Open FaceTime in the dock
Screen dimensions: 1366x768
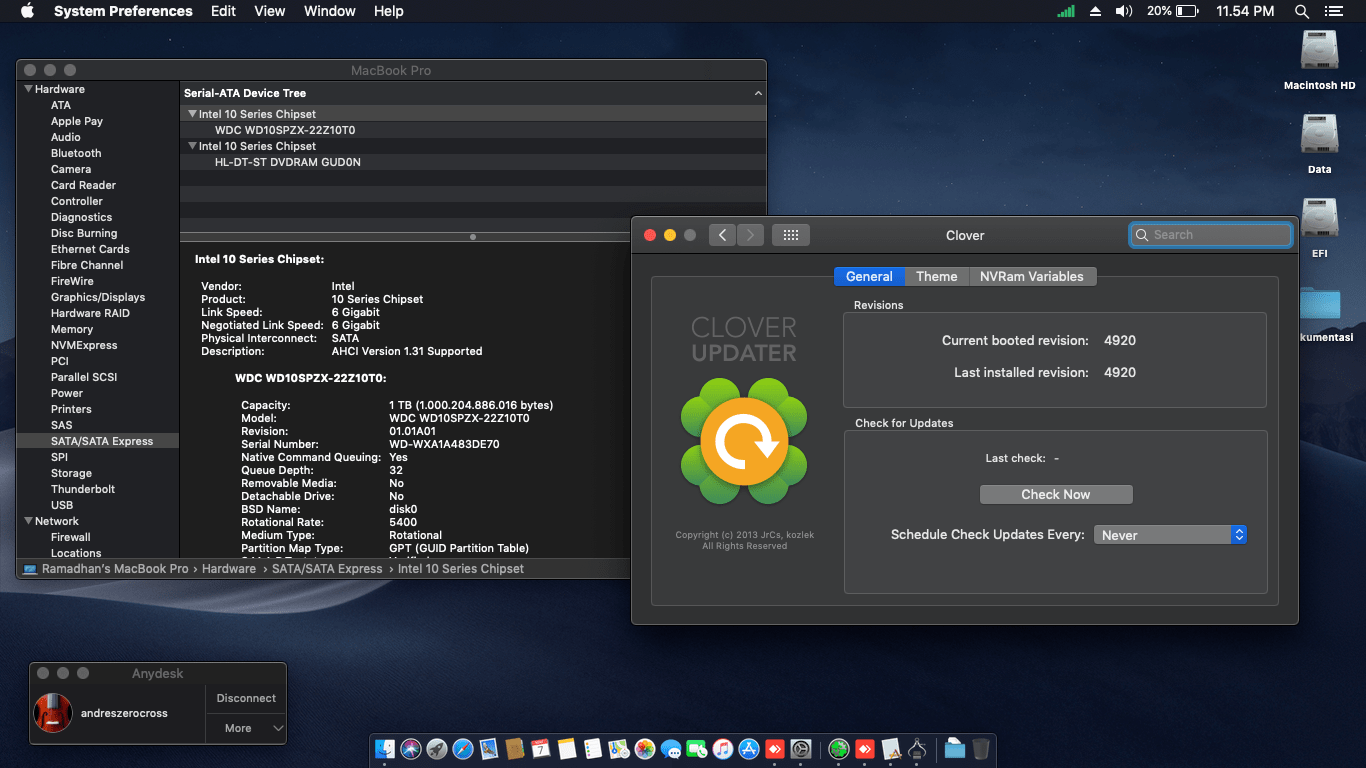697,748
